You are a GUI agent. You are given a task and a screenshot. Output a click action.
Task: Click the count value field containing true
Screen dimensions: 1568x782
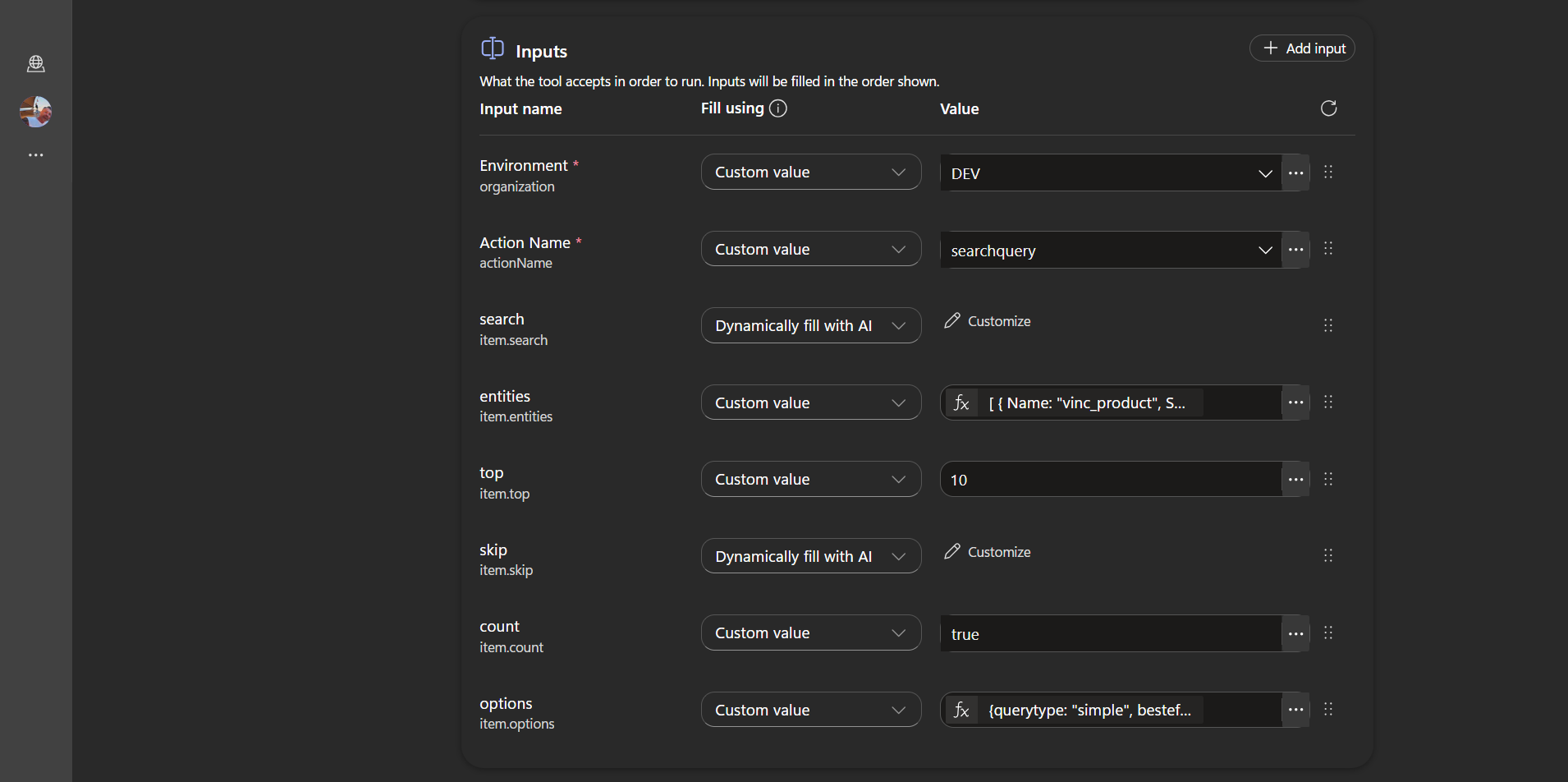point(1111,633)
